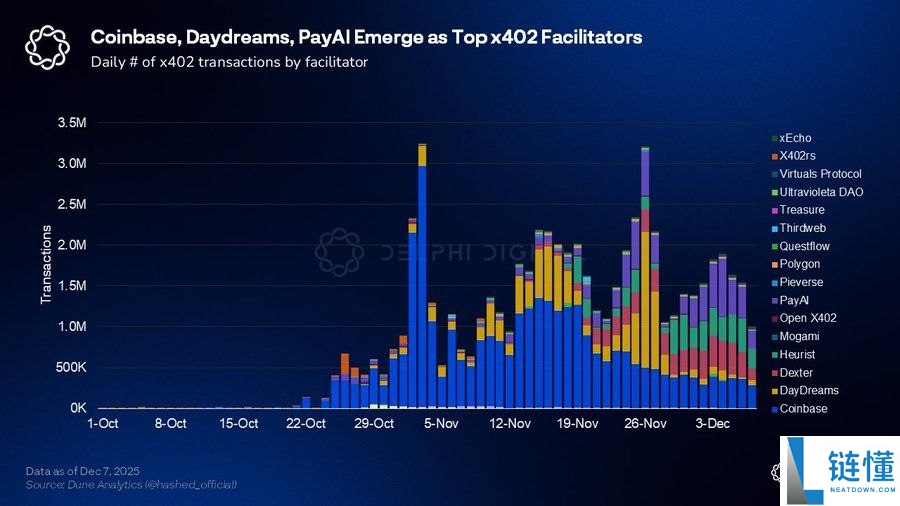This screenshot has height=506, width=900.
Task: Select Virtuals Protocol in the legend
Action: 820,174
